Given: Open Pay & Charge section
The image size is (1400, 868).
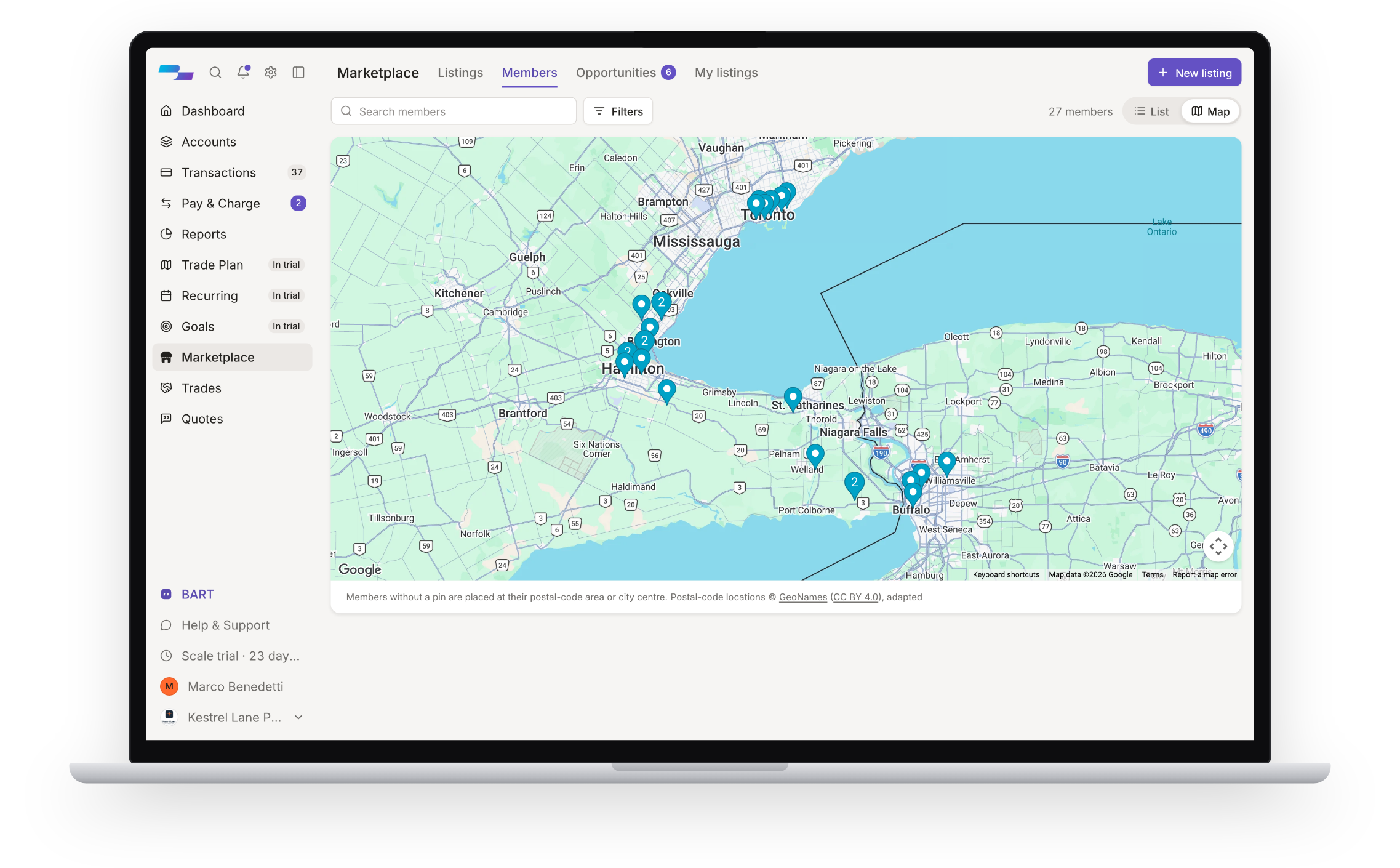Looking at the screenshot, I should point(232,203).
